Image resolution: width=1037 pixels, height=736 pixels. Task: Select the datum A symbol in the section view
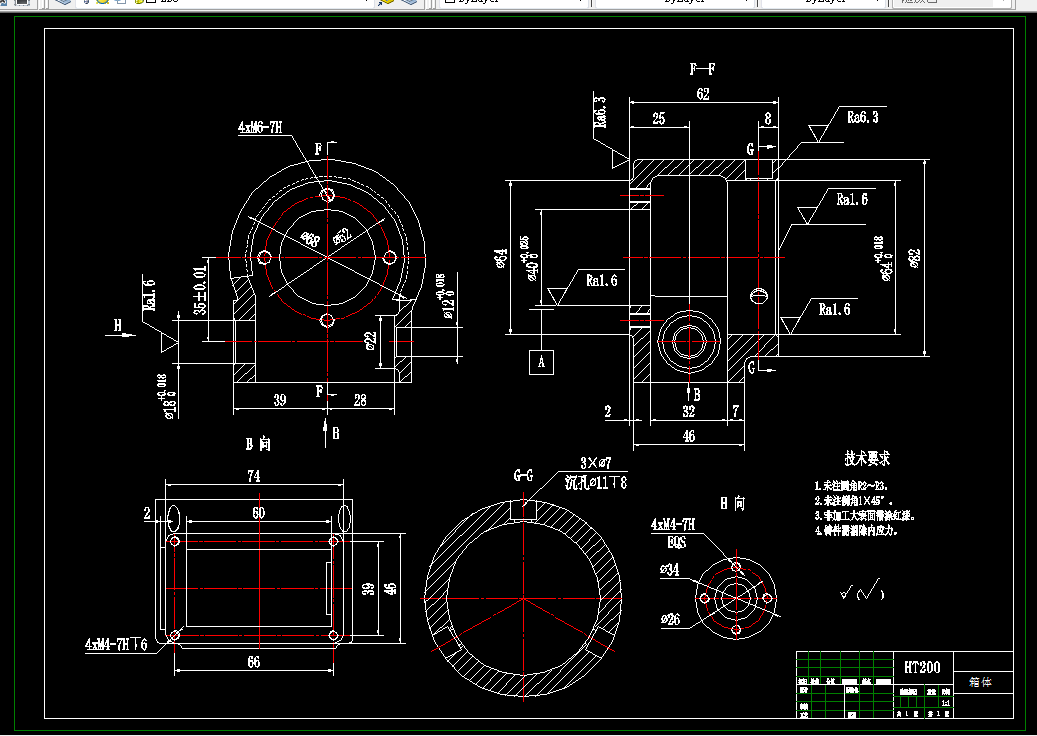click(x=541, y=364)
